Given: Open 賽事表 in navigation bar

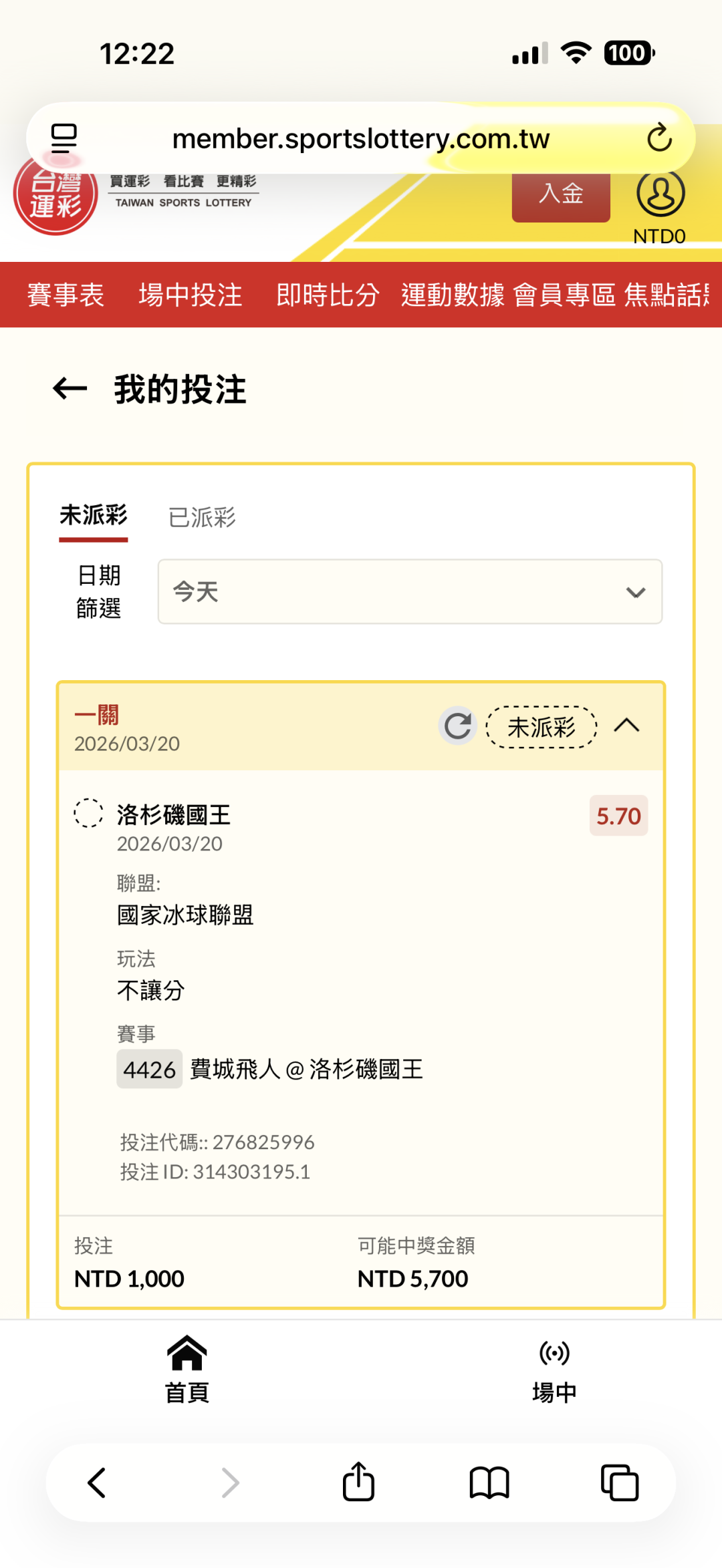Looking at the screenshot, I should [66, 295].
